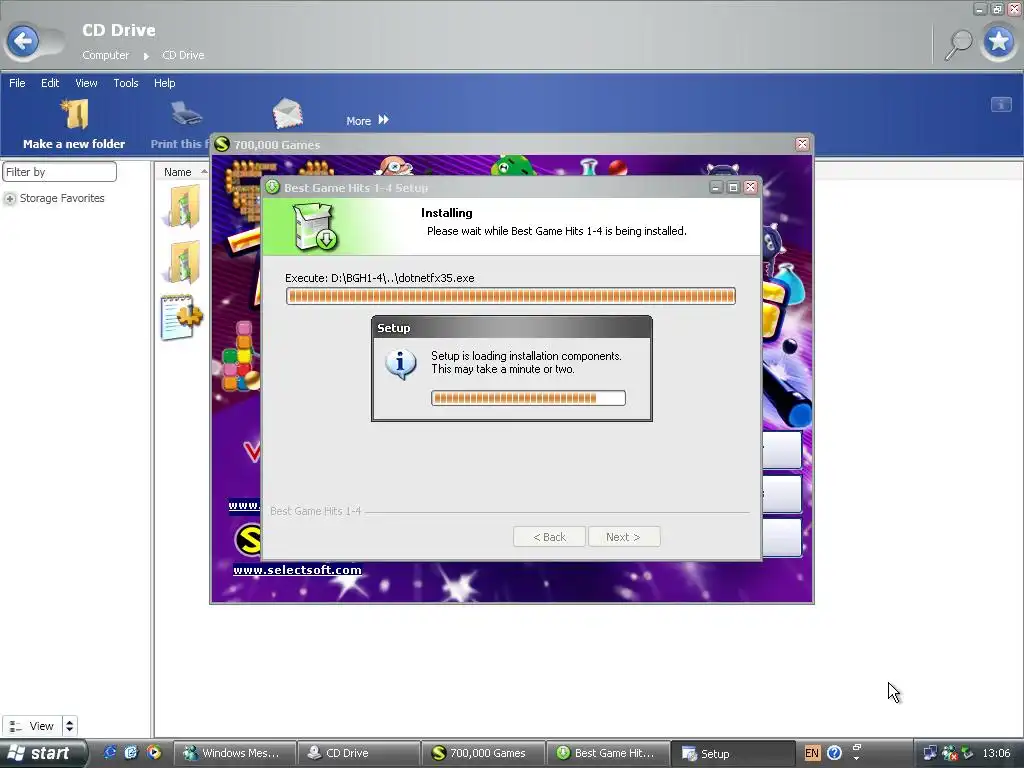
Task: Sort files by the Name column header
Action: click(x=178, y=172)
